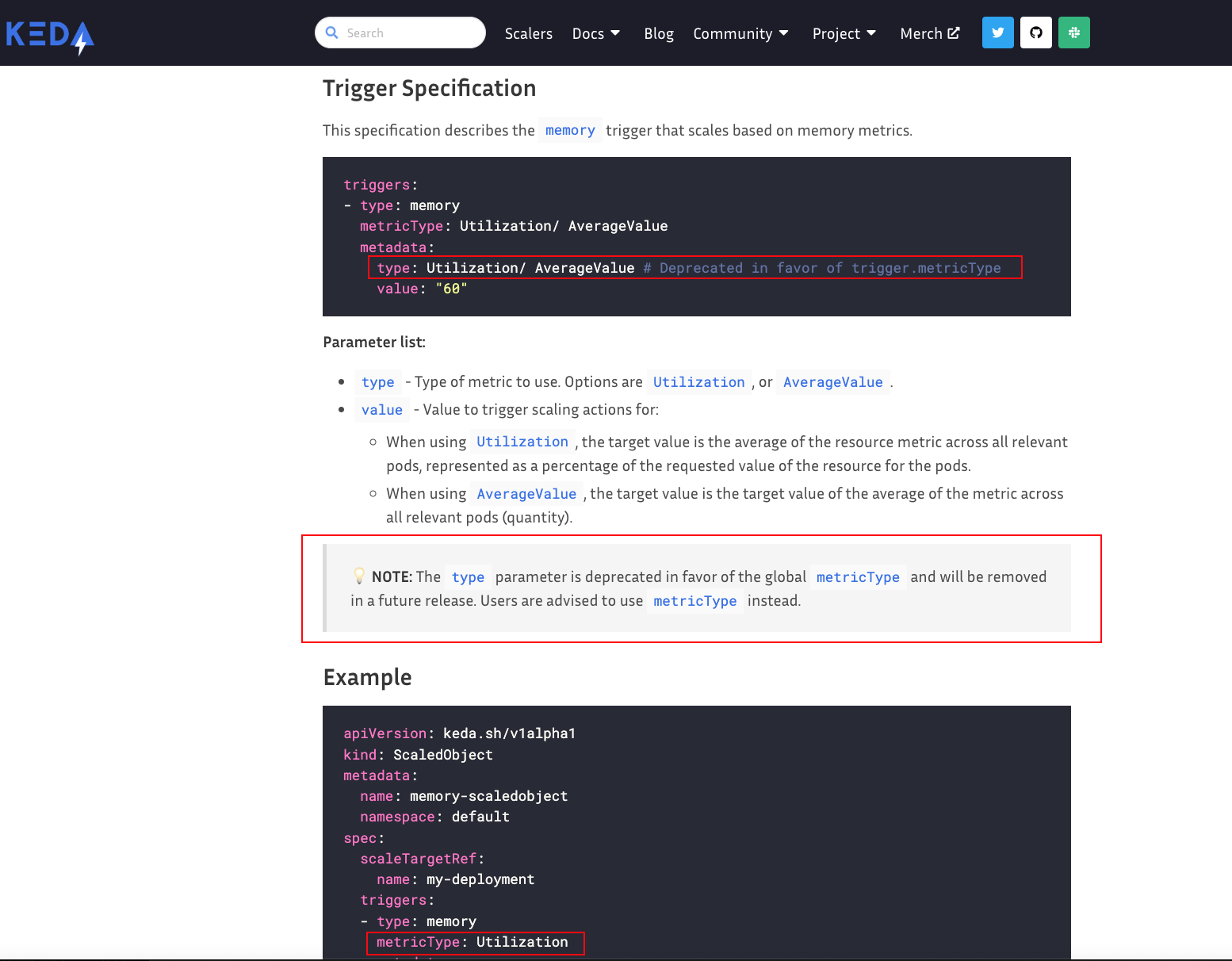Open KEDA's Twitter profile
This screenshot has width=1232, height=961.
(997, 33)
